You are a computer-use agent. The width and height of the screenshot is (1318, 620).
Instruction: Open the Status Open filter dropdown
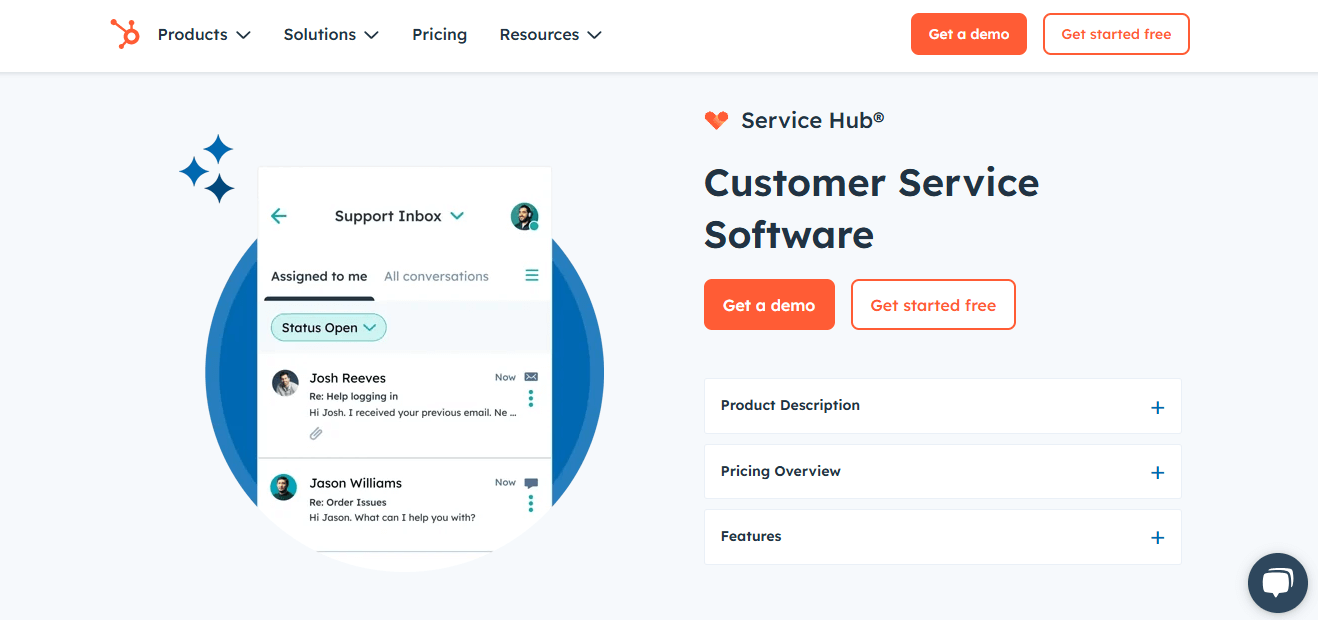tap(328, 327)
